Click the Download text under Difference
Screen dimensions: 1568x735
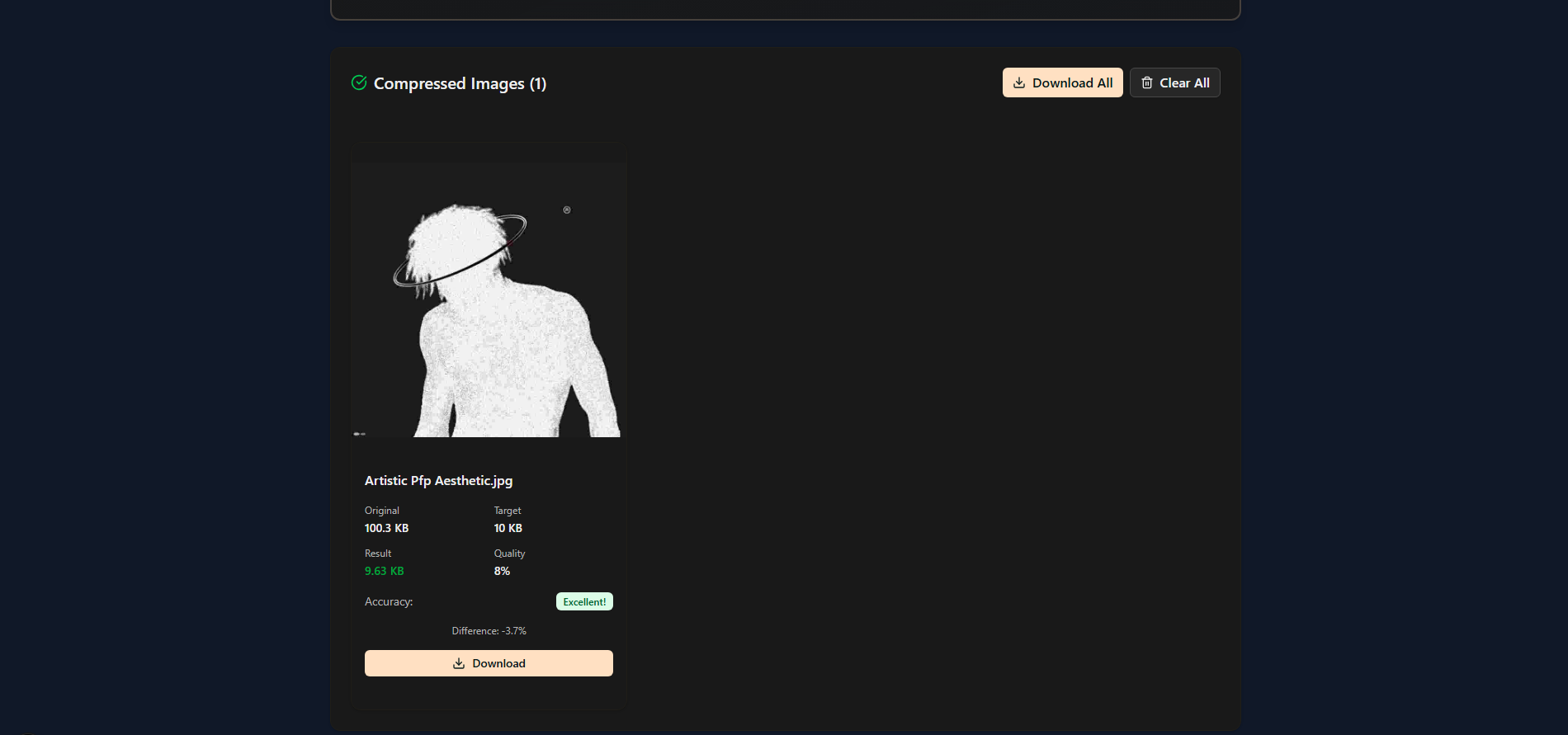pos(498,663)
